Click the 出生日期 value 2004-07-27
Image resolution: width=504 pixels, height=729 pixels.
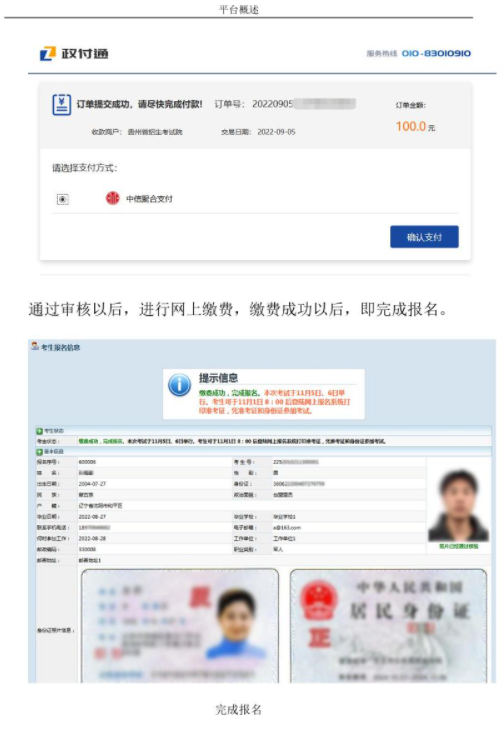(92, 484)
